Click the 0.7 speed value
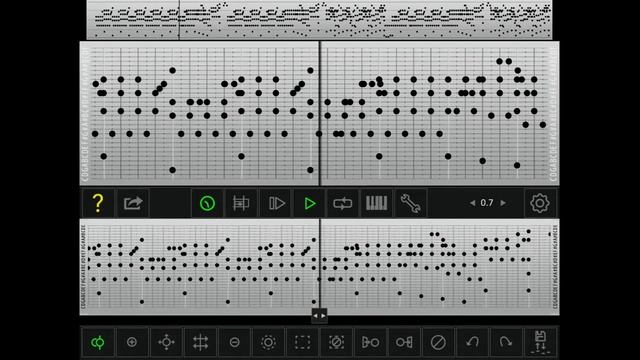Viewport: 640px width, 360px height. coord(487,203)
